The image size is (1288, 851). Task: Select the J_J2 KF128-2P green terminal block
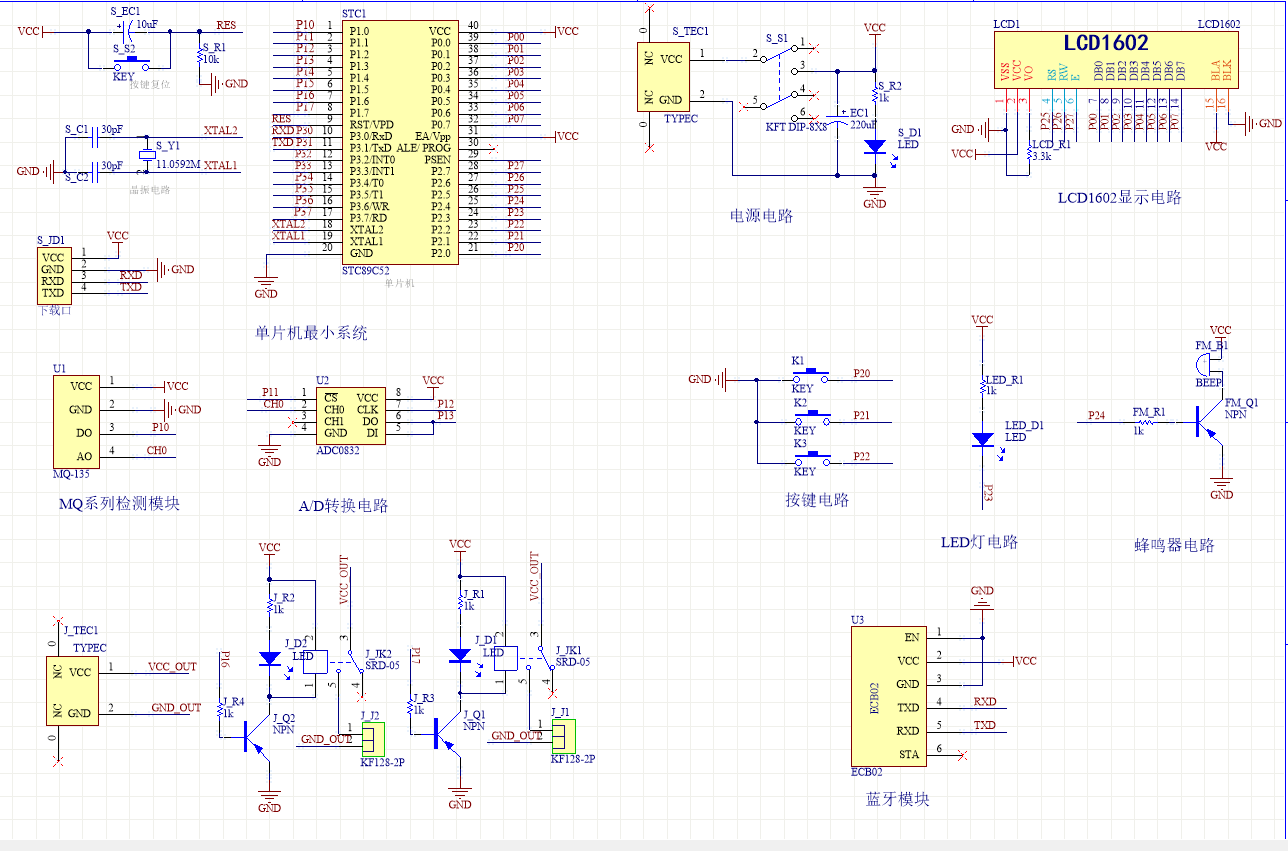click(373, 739)
